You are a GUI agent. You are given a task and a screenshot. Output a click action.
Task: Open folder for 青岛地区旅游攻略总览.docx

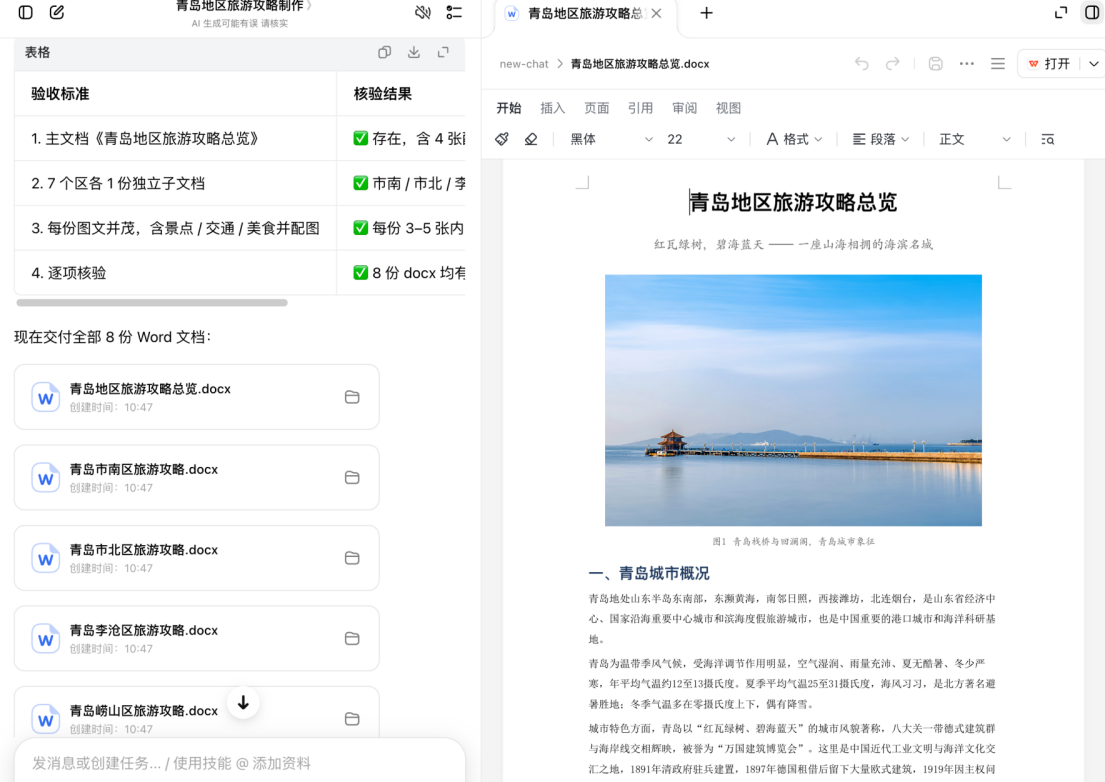pos(352,397)
